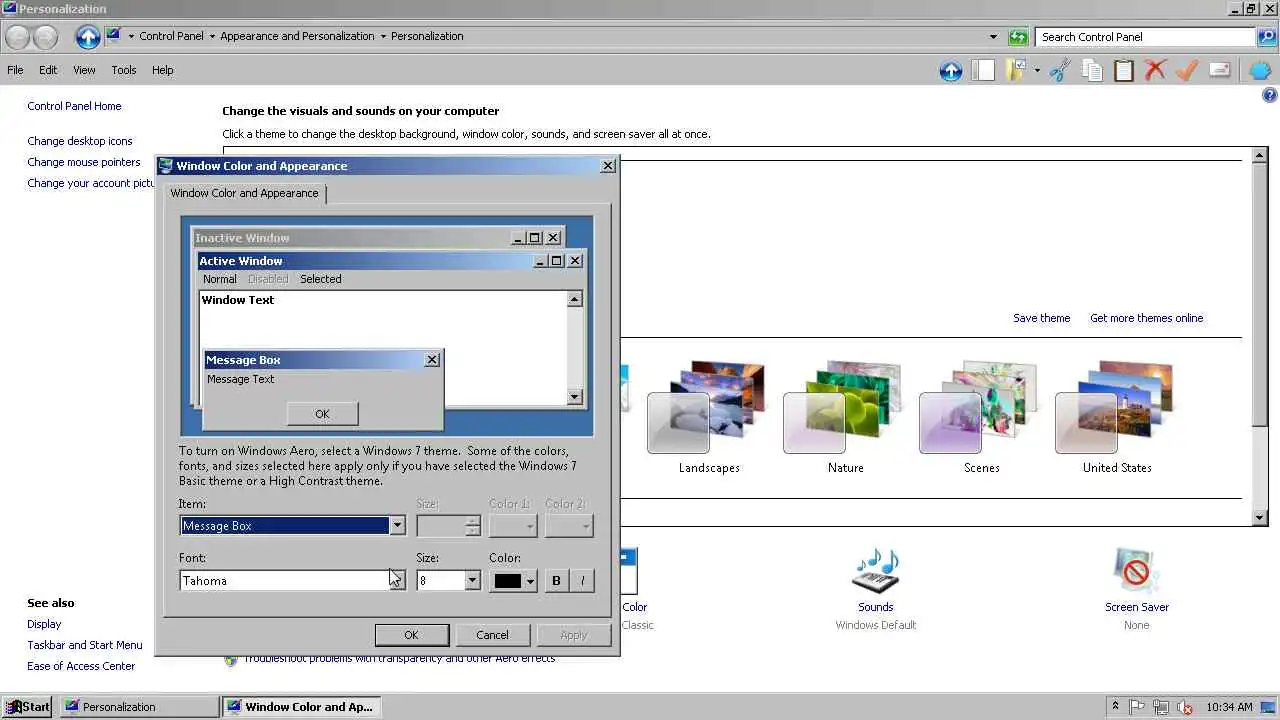Viewport: 1280px width, 720px height.
Task: Click the Search Control Panel input field
Action: [x=1146, y=37]
